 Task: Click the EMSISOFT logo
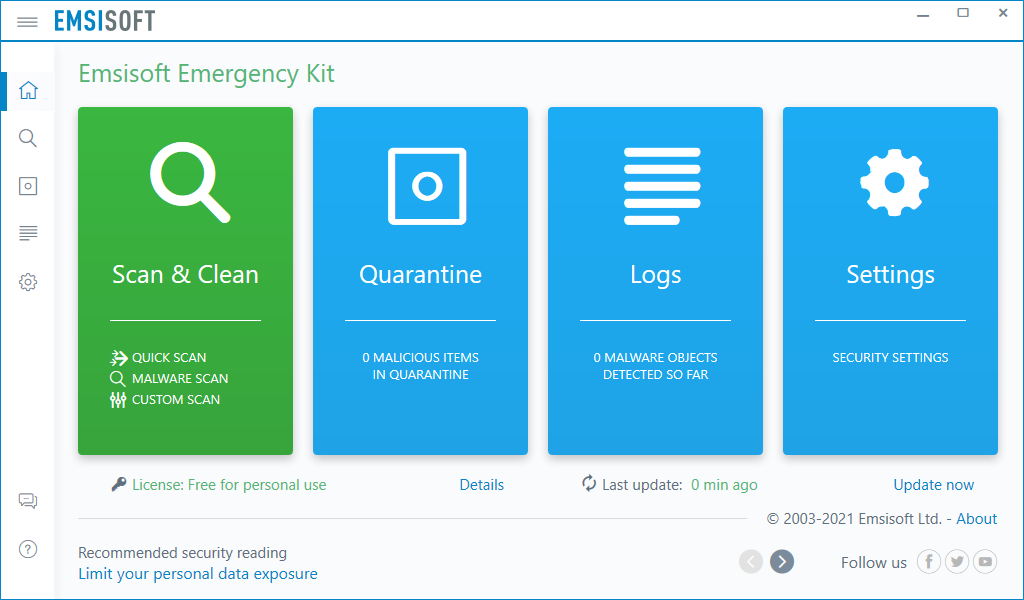104,21
